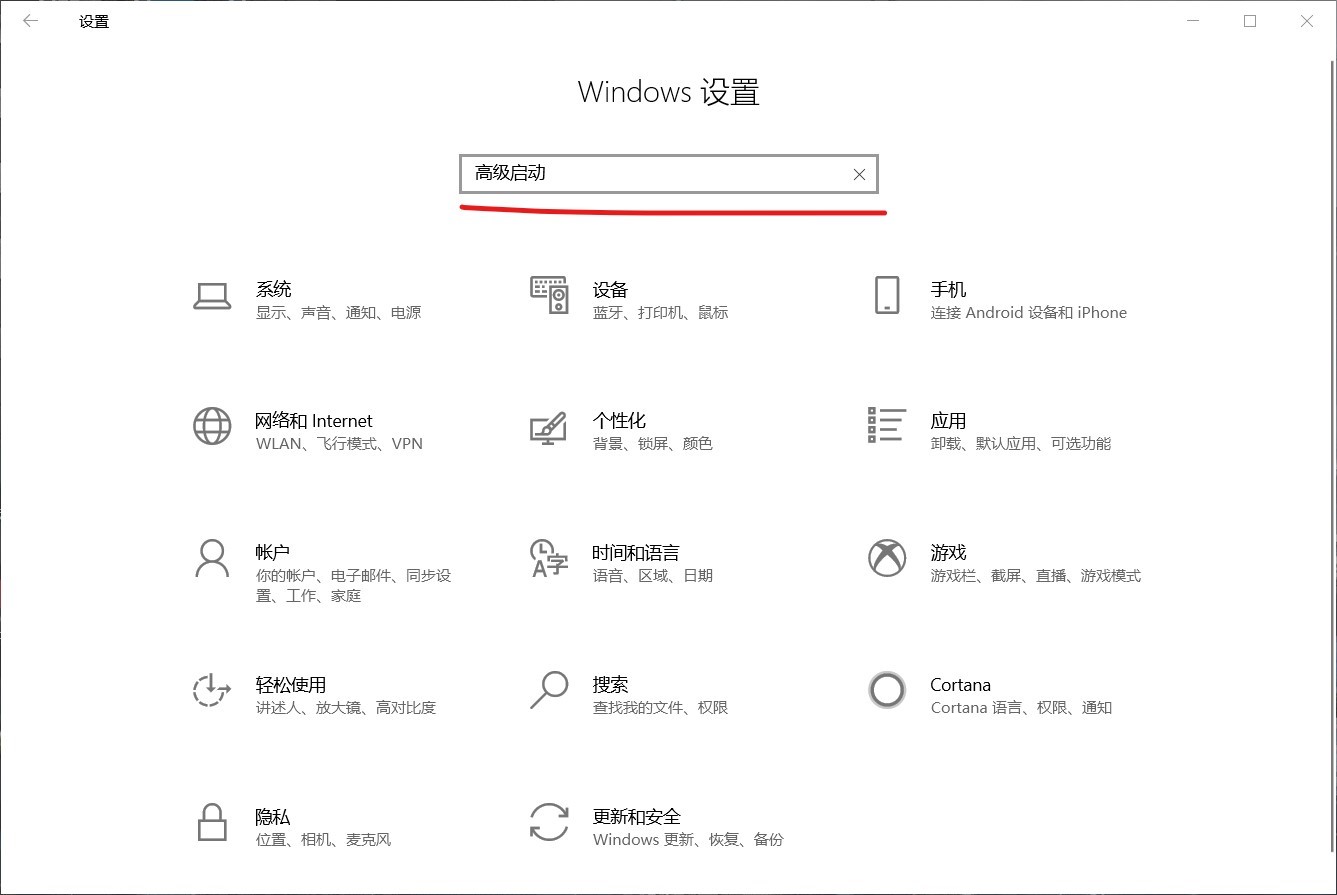Open the Update & Security arrows icon

(549, 823)
